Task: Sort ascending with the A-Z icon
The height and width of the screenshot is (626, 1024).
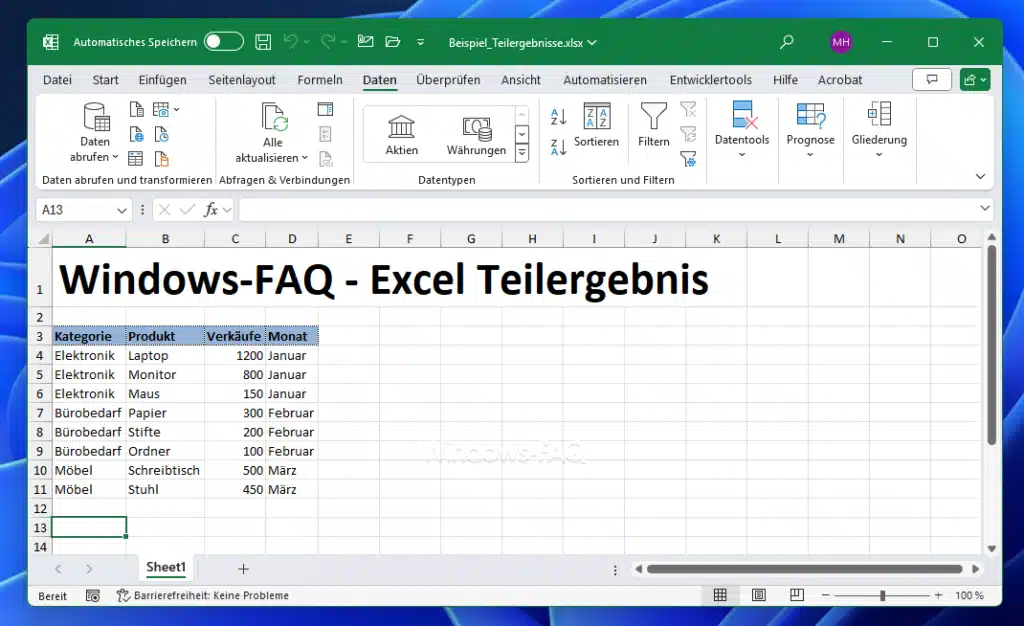Action: point(558,117)
